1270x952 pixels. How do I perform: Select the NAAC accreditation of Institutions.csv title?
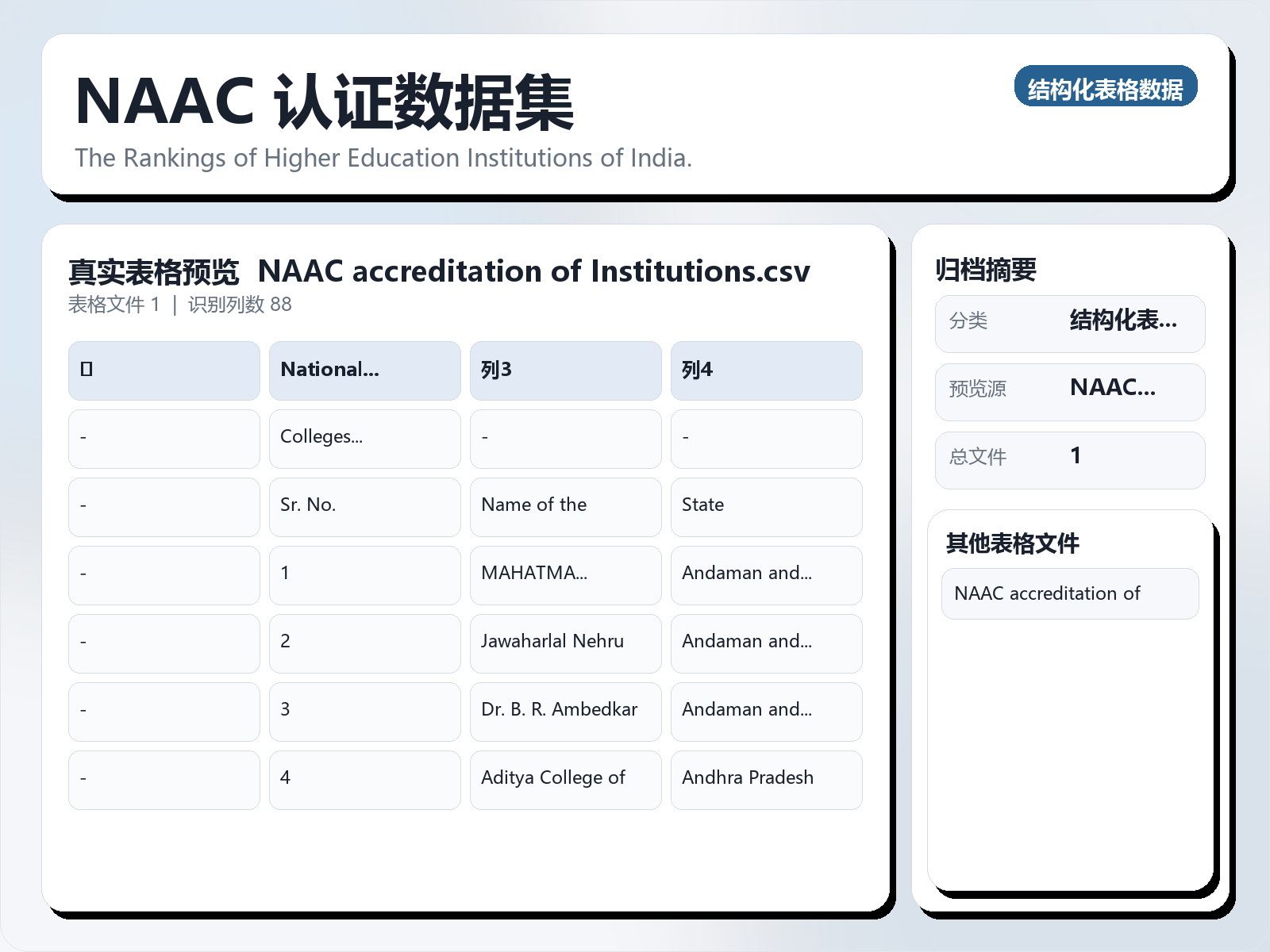pos(535,271)
